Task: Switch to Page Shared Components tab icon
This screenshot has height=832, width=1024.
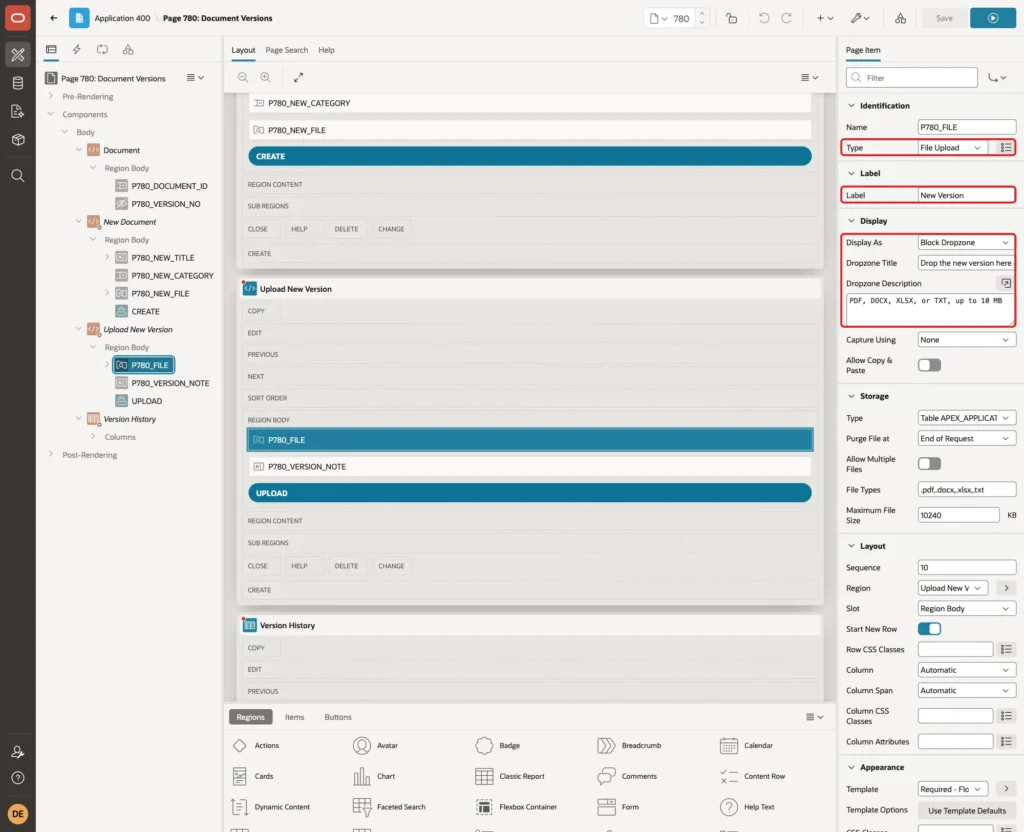Action: click(x=128, y=50)
